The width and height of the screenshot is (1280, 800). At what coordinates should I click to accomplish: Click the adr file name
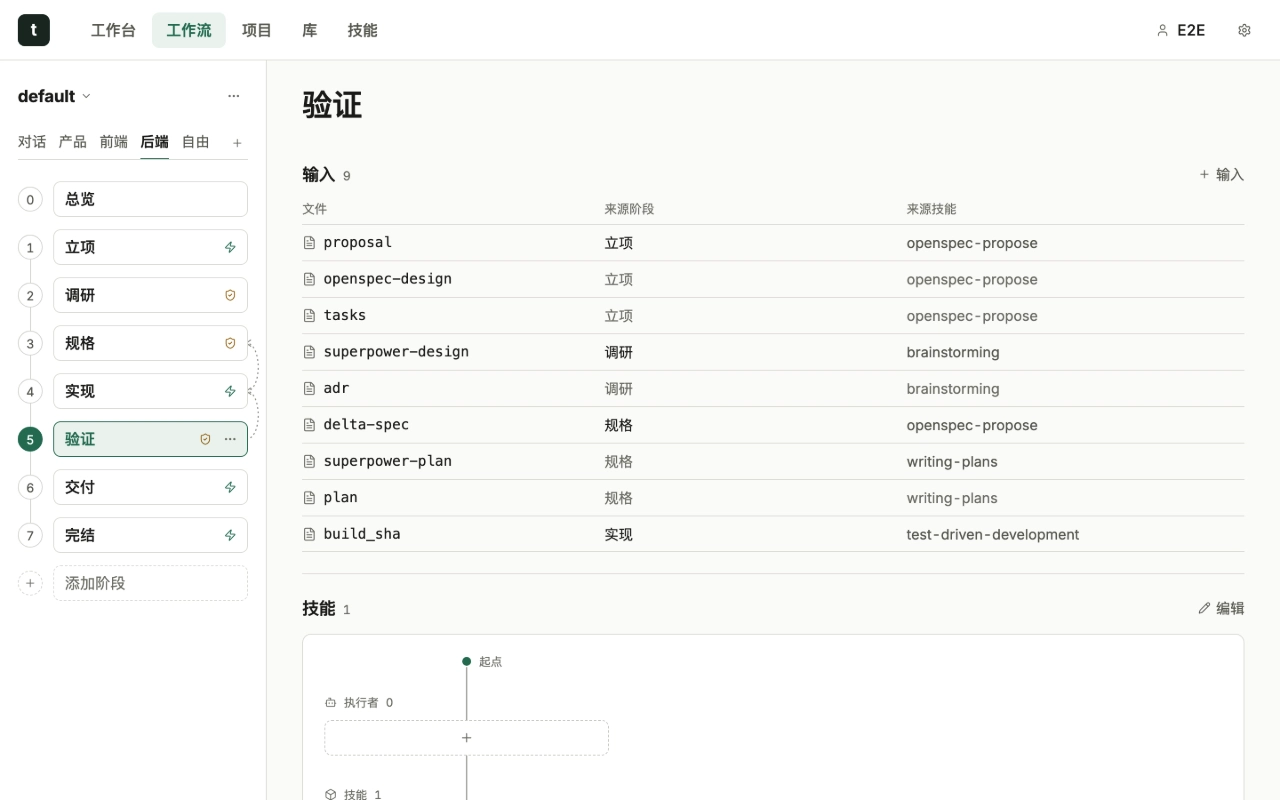[x=336, y=388]
